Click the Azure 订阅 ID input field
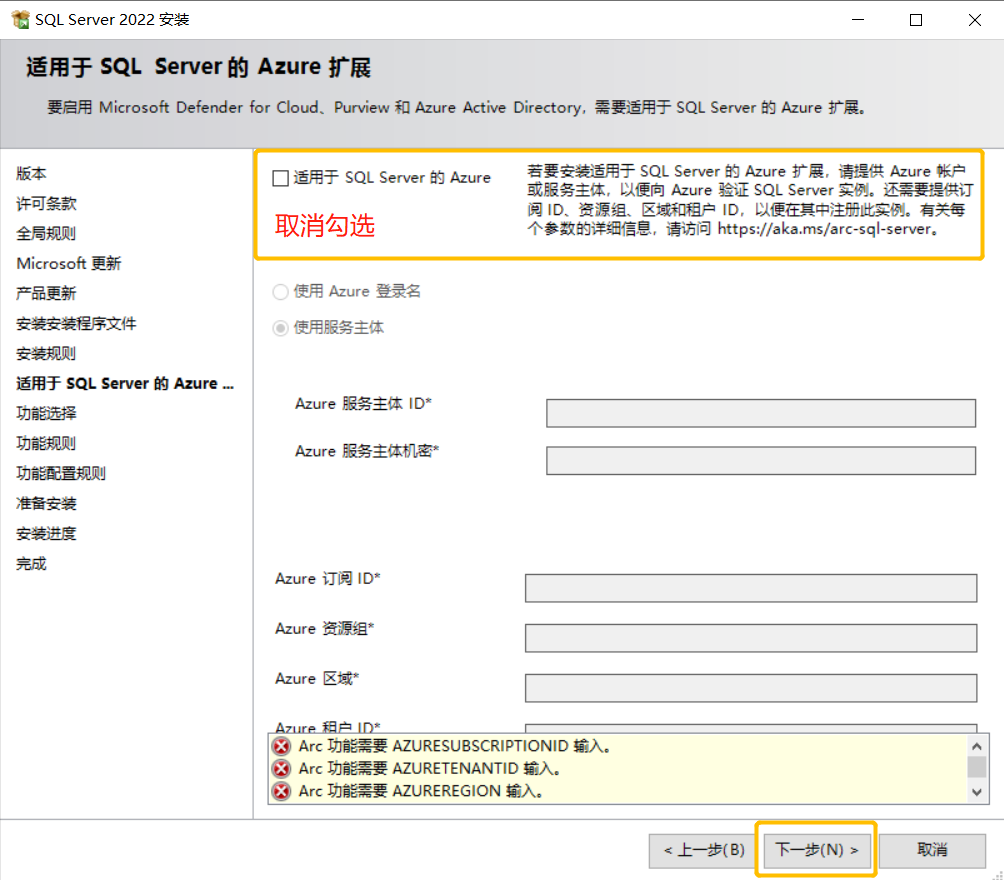1004x880 pixels. pos(751,588)
